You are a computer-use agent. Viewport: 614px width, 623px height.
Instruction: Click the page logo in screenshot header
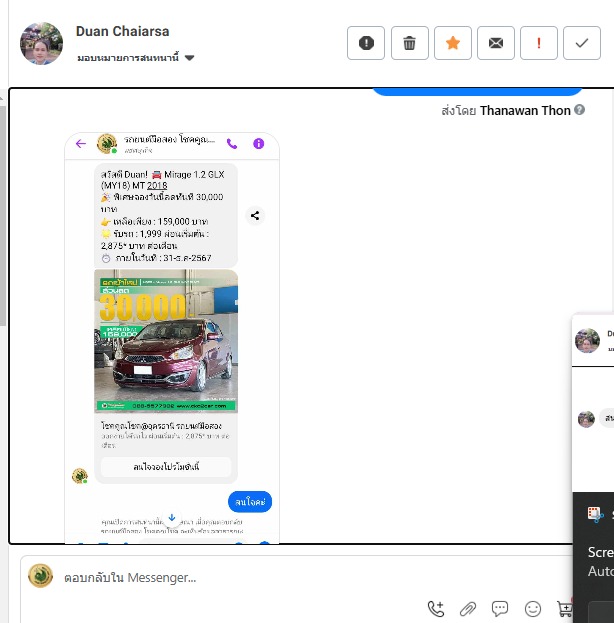pyautogui.click(x=107, y=144)
